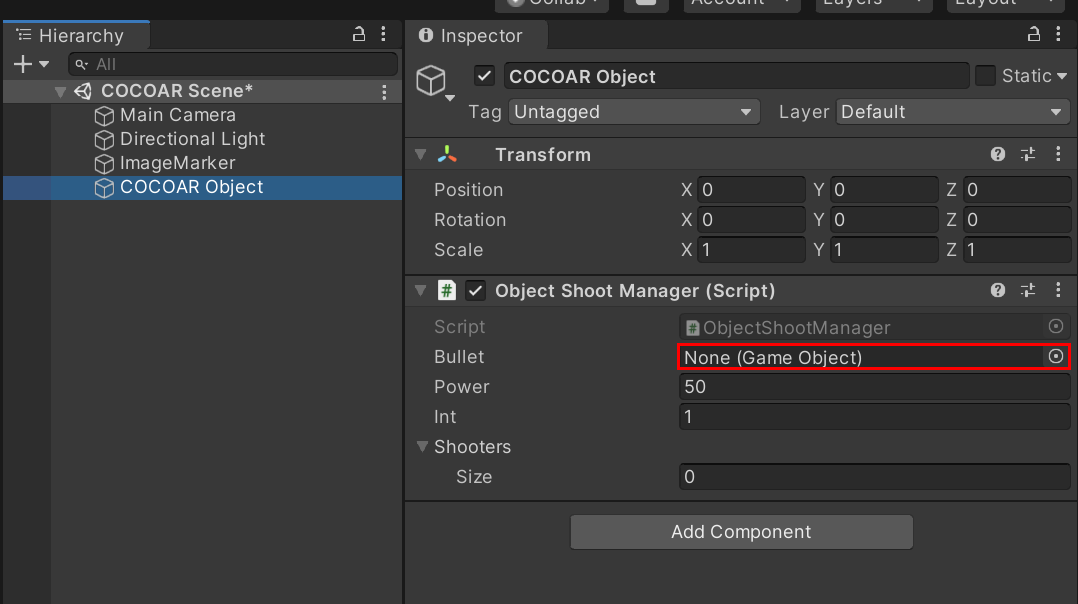This screenshot has height=604, width=1078.
Task: Open the Inspector panel three-dot options menu
Action: coord(1058,34)
